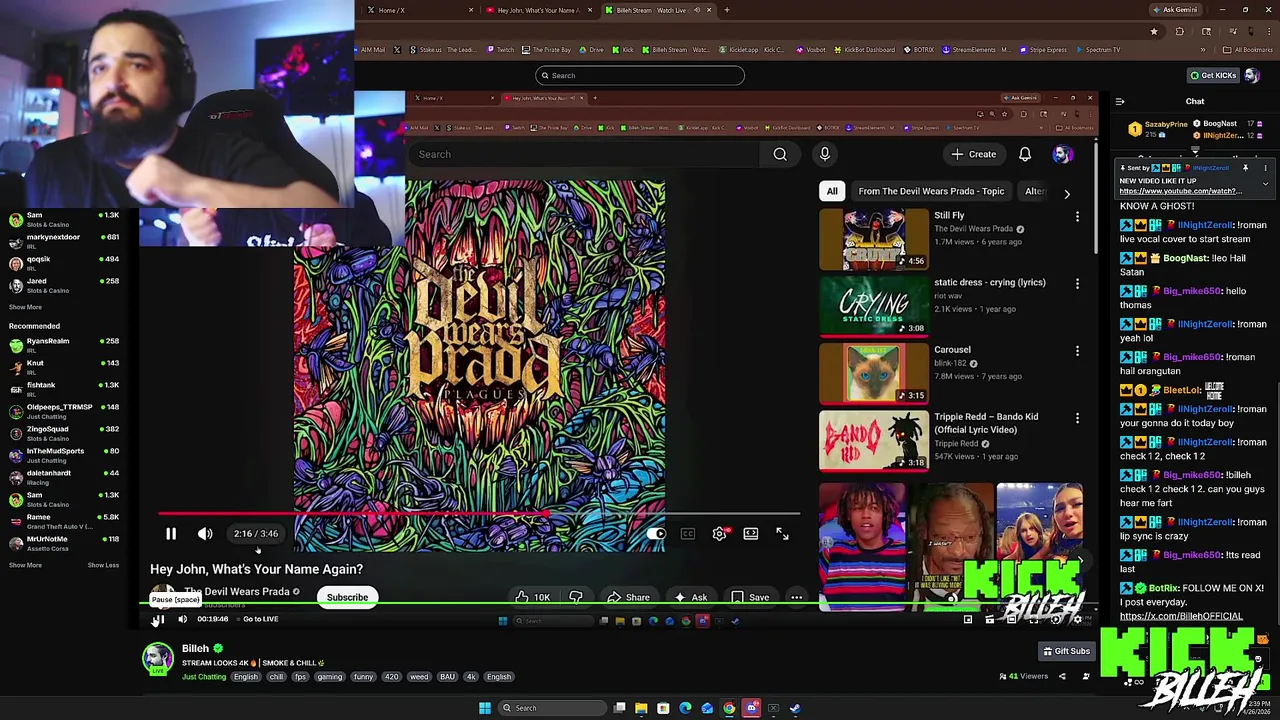The image size is (1280, 720).
Task: Open pinned message three-dot options
Action: [x=1265, y=168]
